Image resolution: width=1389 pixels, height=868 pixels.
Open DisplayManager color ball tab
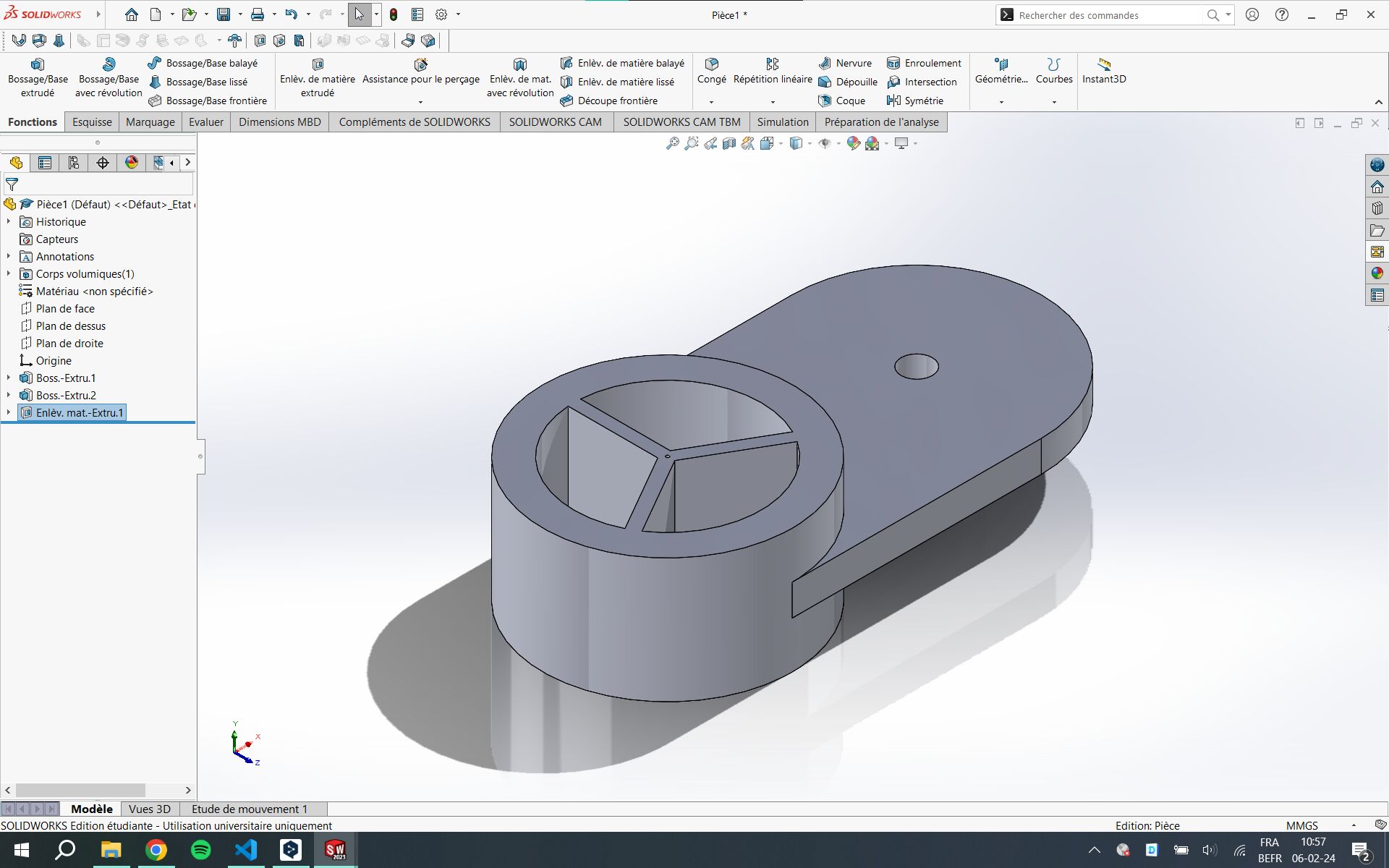(132, 163)
